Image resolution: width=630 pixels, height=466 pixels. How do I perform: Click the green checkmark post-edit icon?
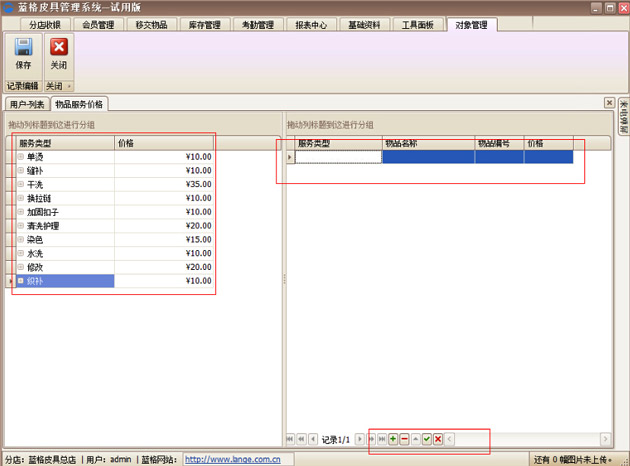[x=427, y=439]
